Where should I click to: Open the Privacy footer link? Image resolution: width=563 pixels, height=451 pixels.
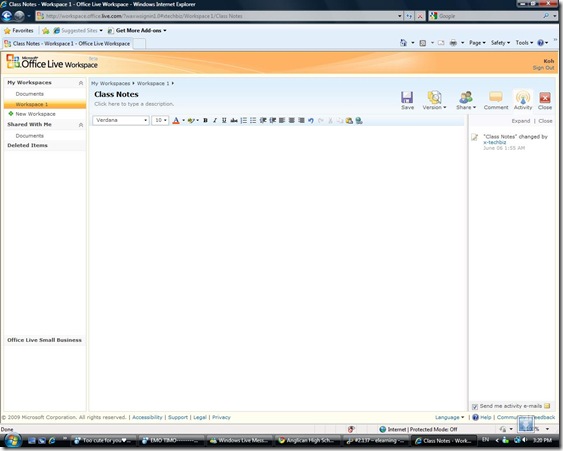[x=221, y=417]
